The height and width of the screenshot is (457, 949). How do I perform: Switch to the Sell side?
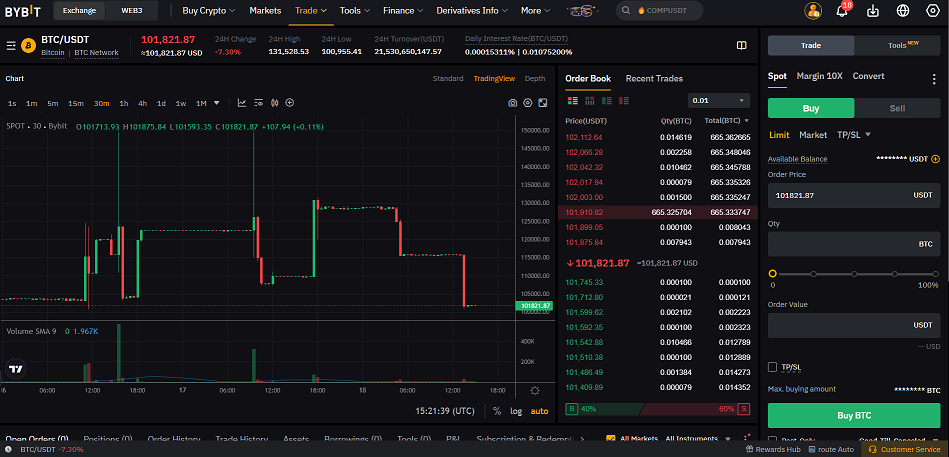[x=898, y=108]
